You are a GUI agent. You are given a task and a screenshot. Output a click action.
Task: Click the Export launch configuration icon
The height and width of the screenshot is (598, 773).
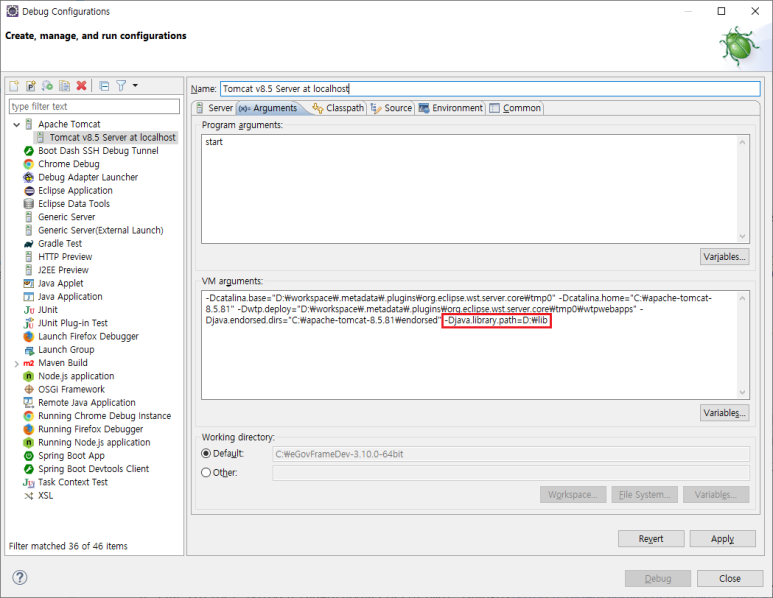47,86
